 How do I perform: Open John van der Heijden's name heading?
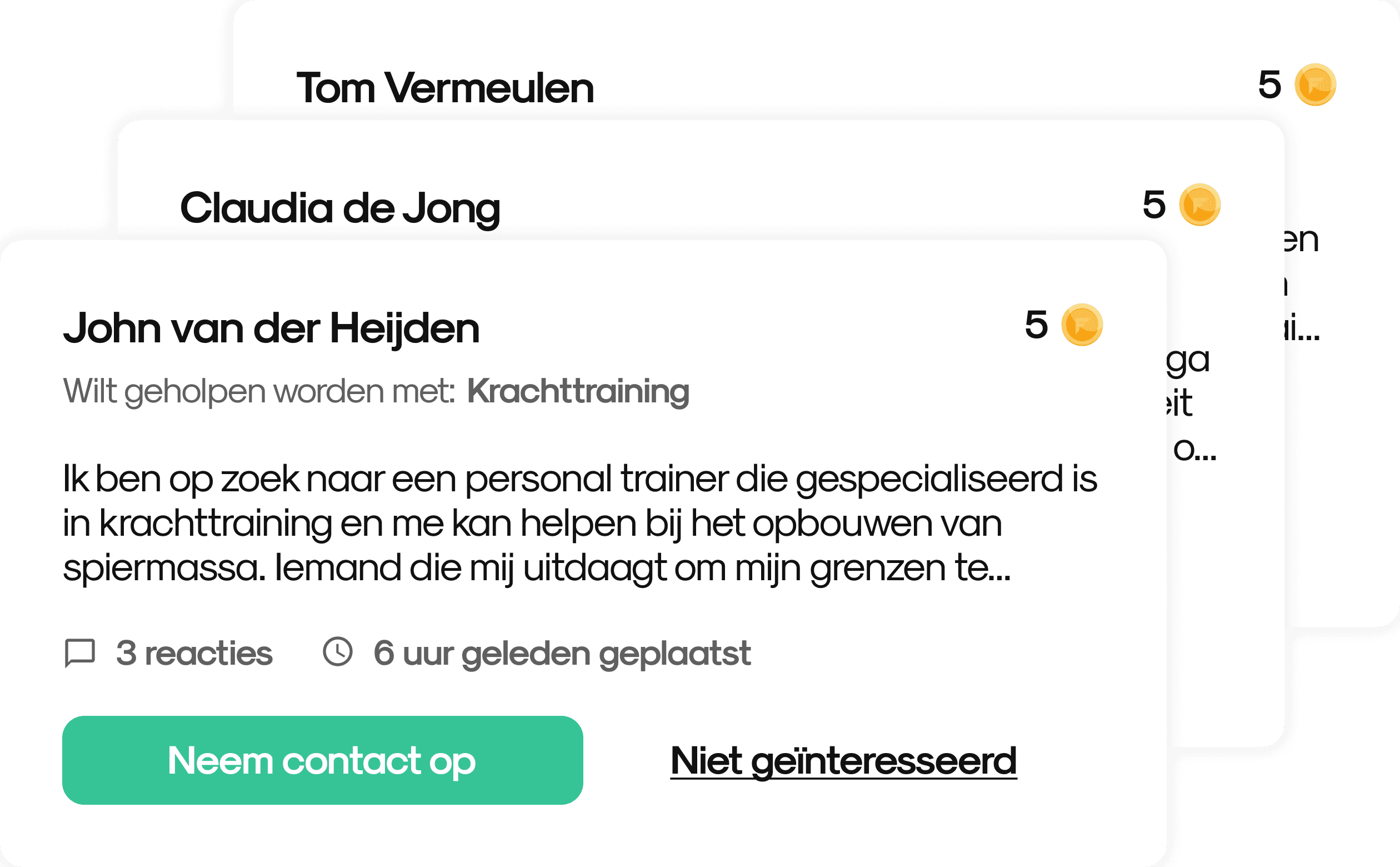271,328
